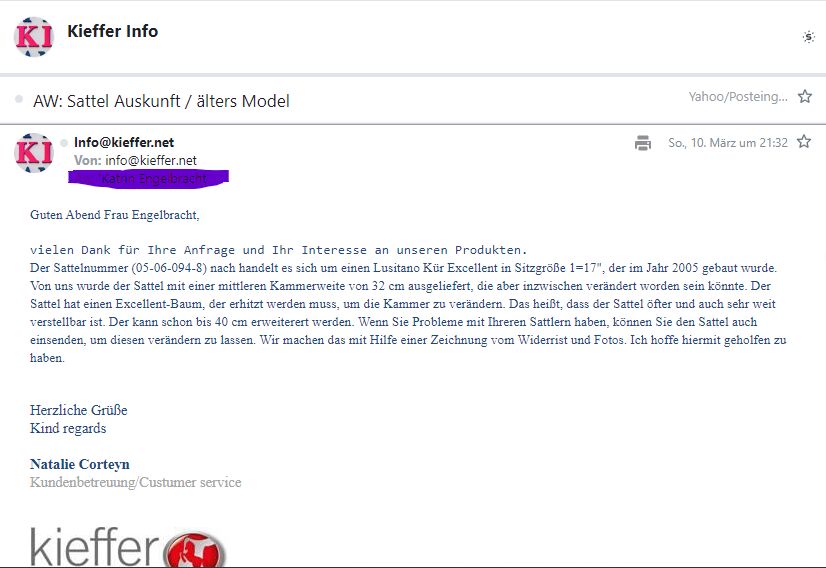Screen dimensions: 826x568
Task: Click the sender name Info@kieffer.net
Action: pos(124,143)
